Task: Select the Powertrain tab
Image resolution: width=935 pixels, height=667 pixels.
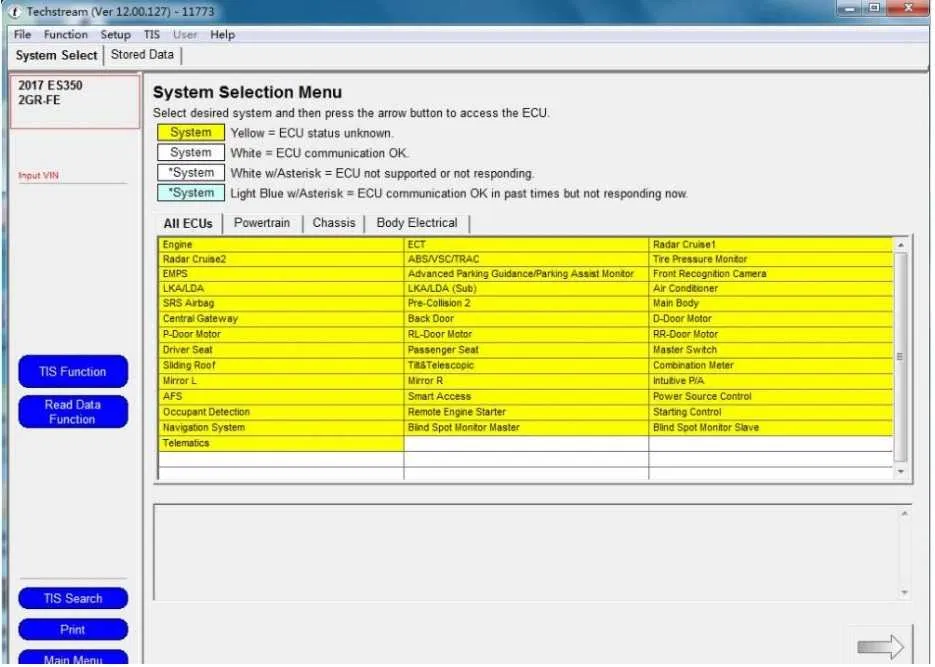Action: [261, 223]
